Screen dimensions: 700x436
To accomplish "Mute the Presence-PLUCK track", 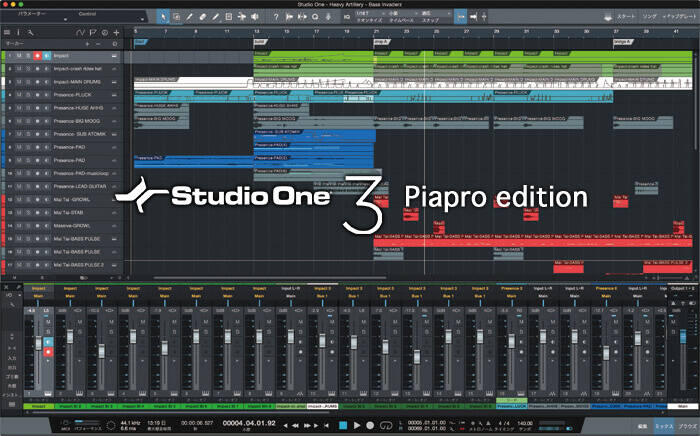I will pos(19,95).
